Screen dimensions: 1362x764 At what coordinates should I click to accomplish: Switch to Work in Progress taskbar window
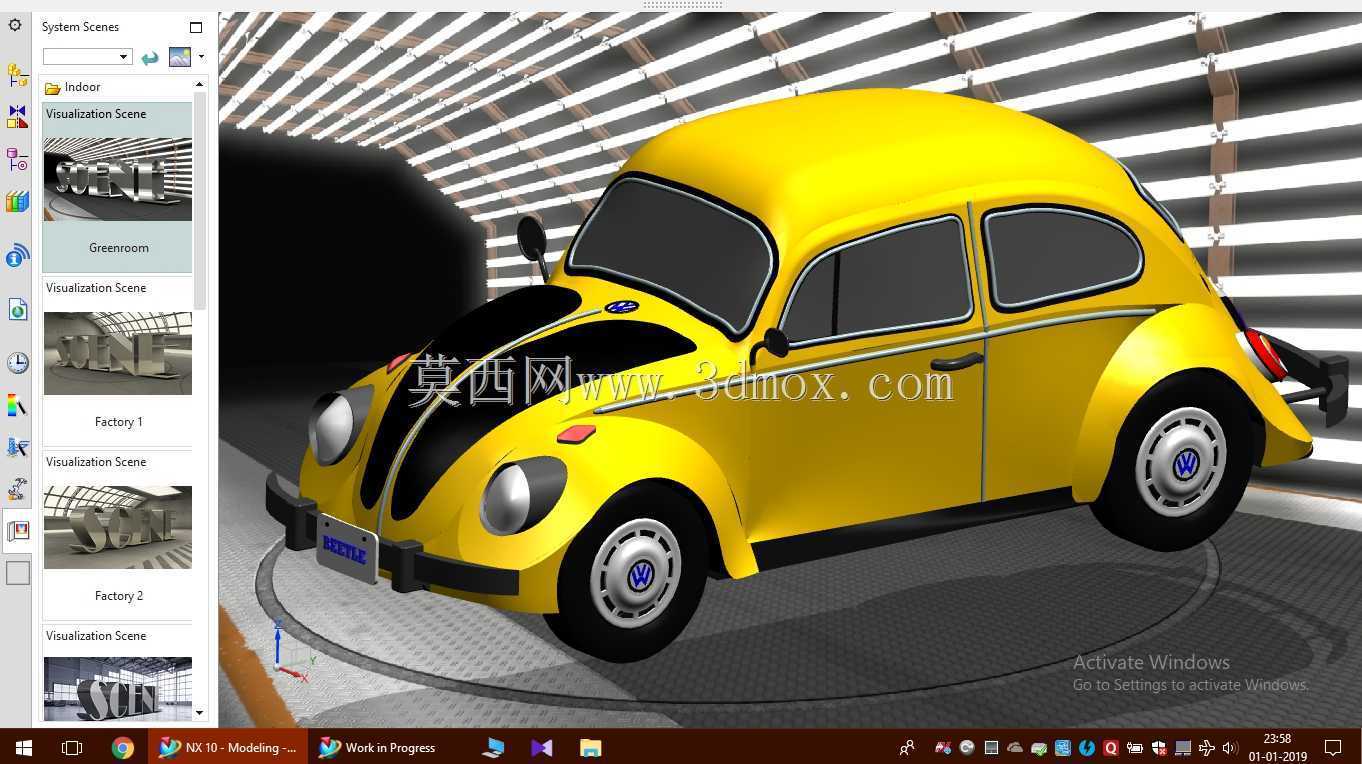pos(378,747)
